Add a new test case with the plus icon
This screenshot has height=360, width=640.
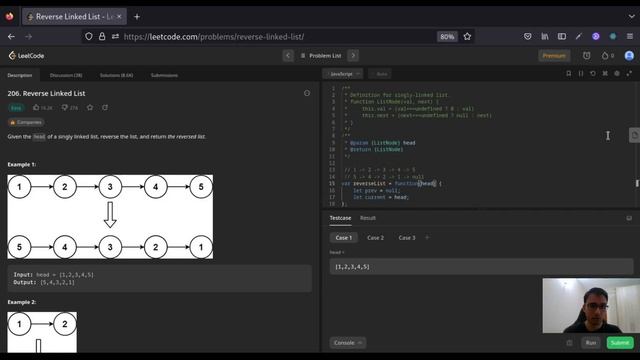pos(427,237)
